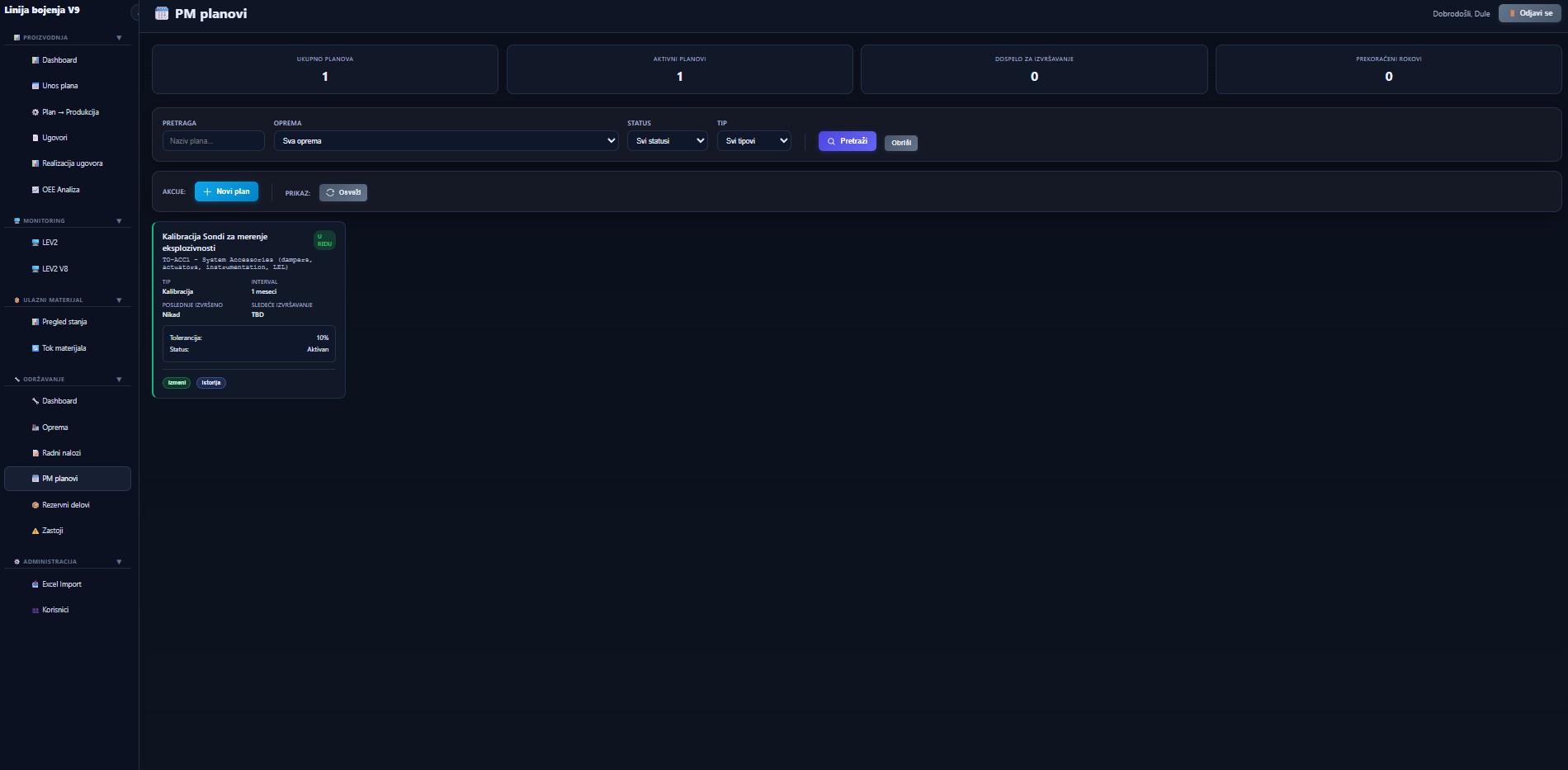The image size is (1568, 770).
Task: Open Plan → Produkcija gear icon
Action: [x=35, y=112]
